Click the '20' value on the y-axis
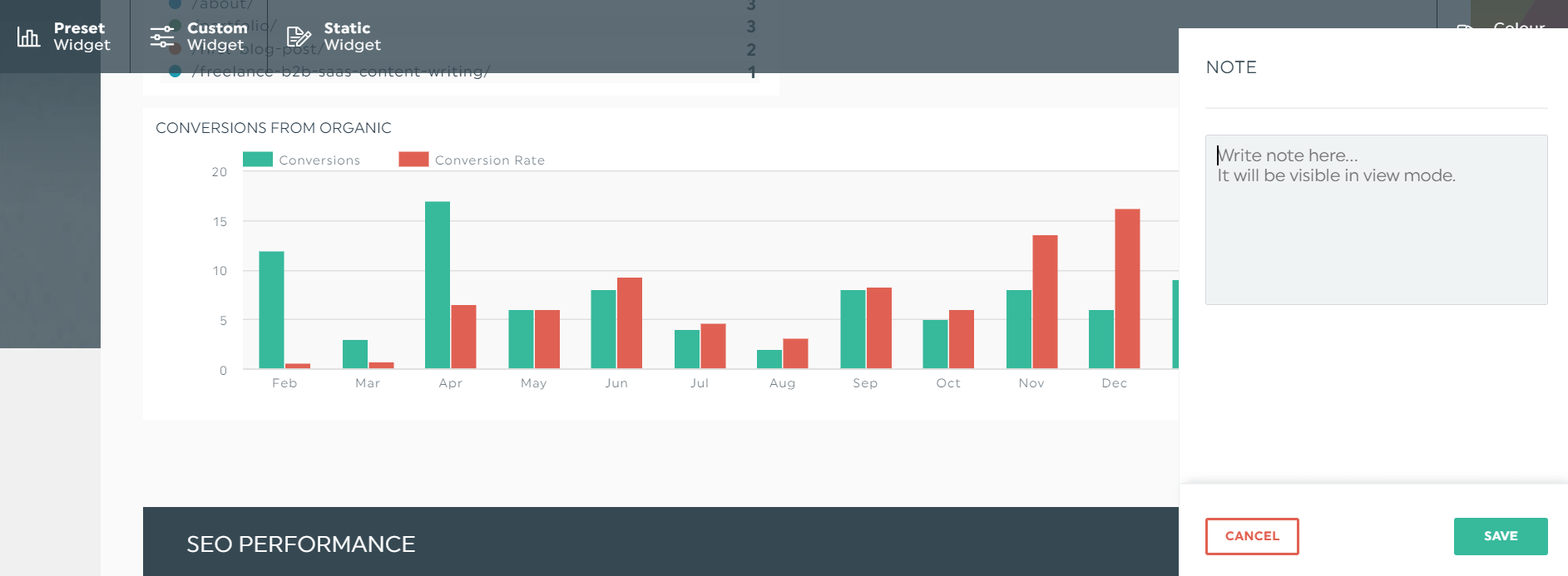Screen dimensions: 1568x576 220,172
